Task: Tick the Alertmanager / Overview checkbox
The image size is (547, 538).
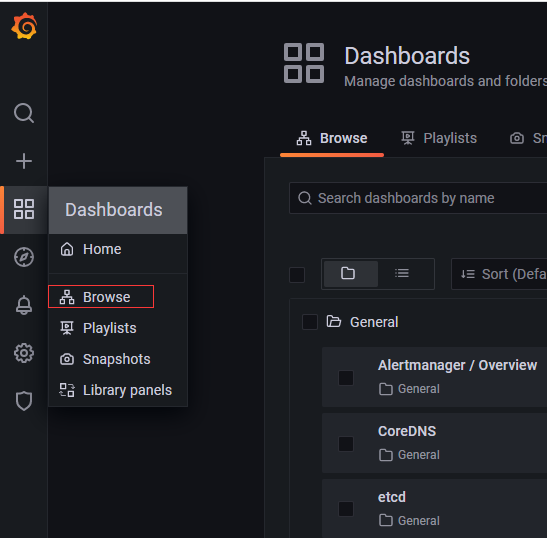Action: (x=346, y=378)
